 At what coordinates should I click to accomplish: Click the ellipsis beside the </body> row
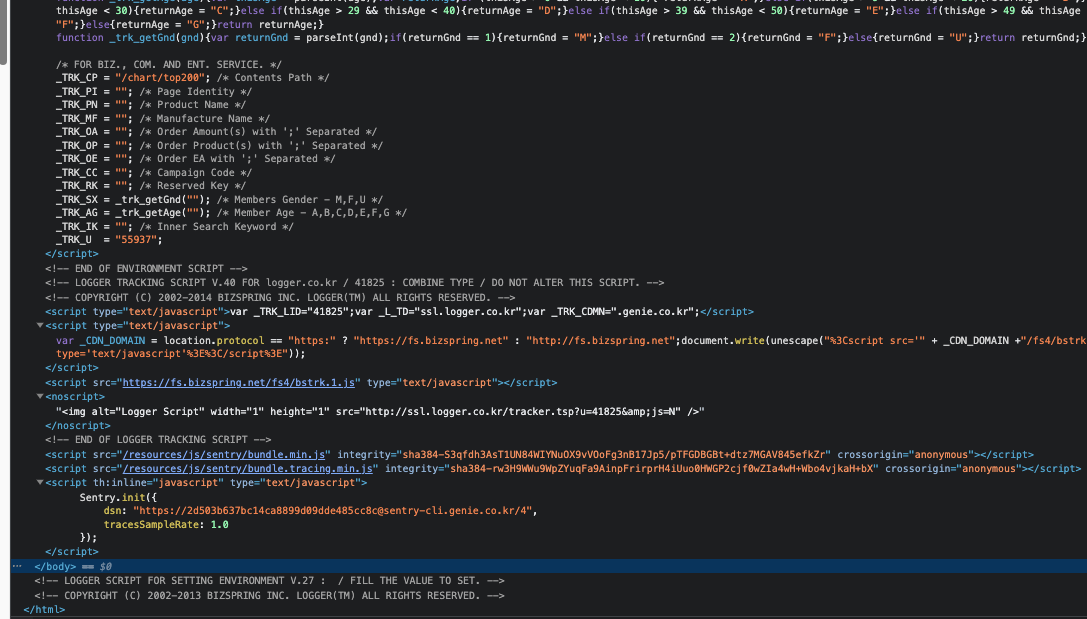(x=17, y=566)
